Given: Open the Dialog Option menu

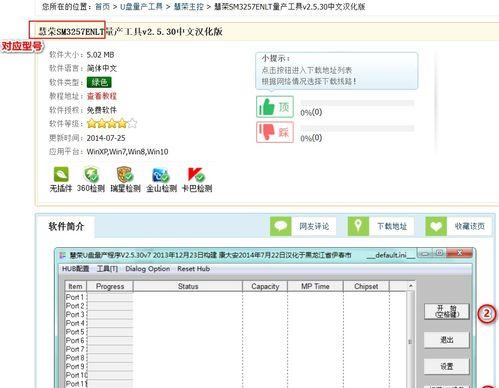Looking at the screenshot, I should [x=148, y=269].
